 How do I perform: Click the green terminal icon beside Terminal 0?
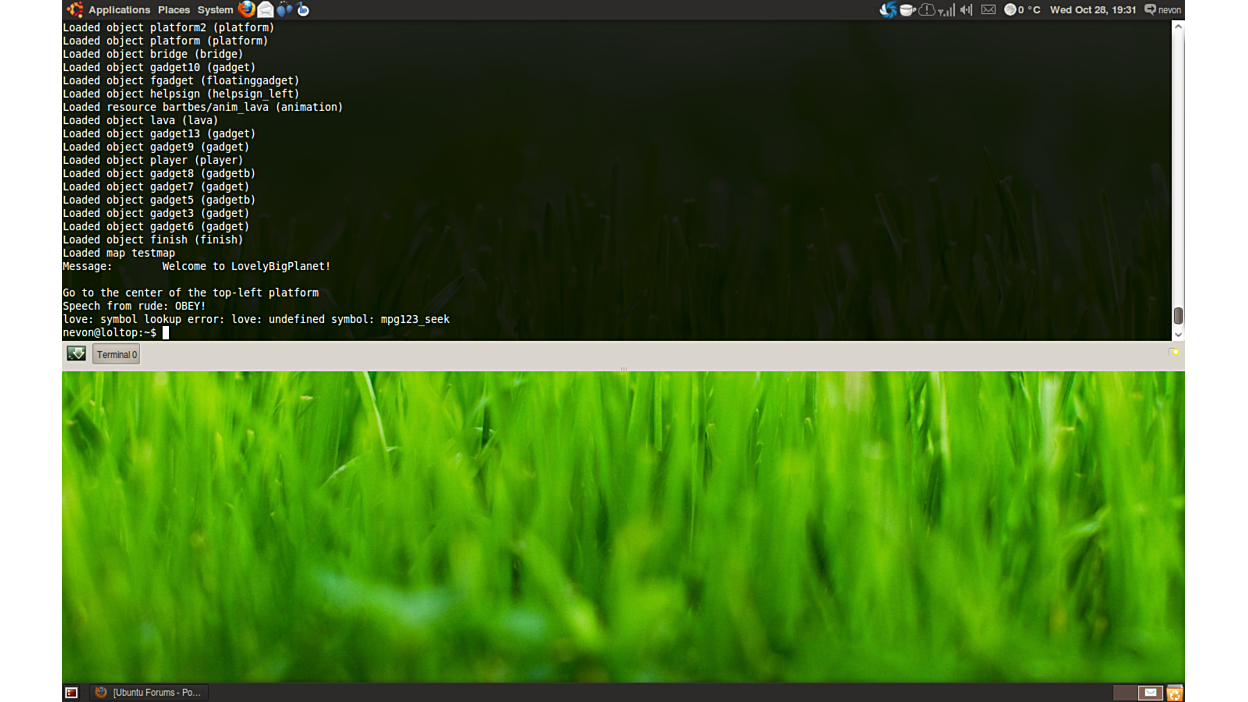click(x=76, y=353)
